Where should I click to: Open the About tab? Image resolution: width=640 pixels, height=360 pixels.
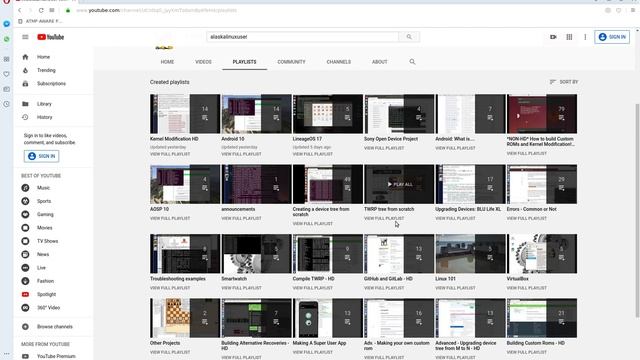tap(380, 62)
